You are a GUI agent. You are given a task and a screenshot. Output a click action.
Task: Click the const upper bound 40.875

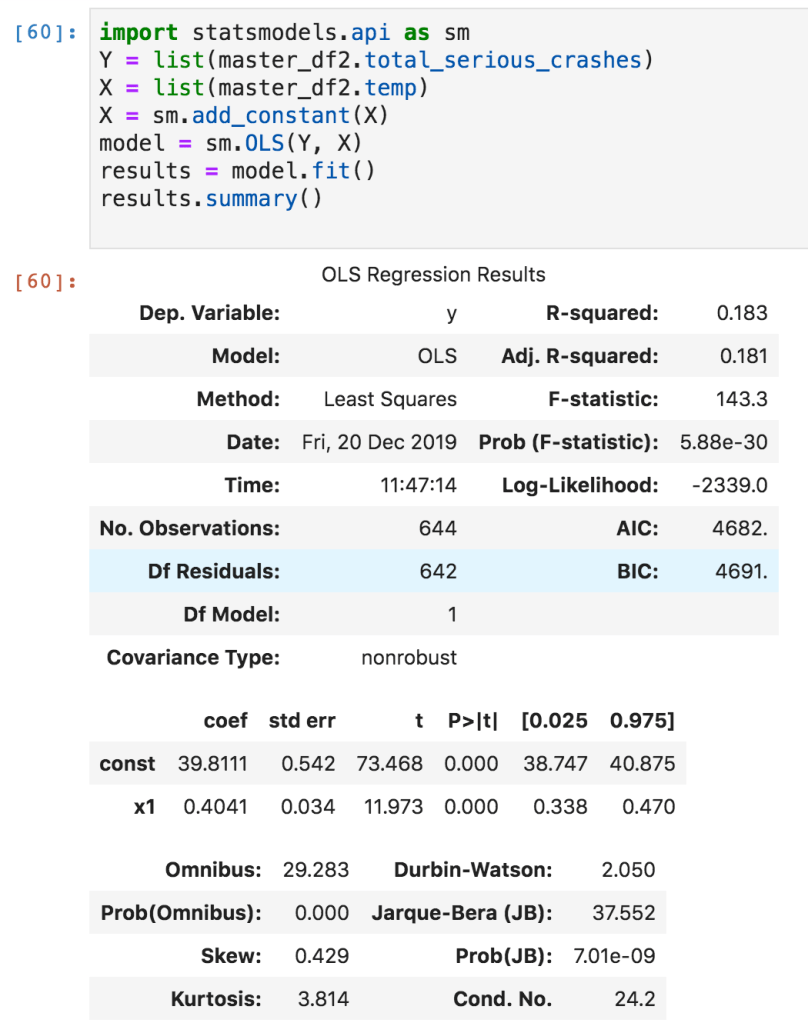point(642,764)
